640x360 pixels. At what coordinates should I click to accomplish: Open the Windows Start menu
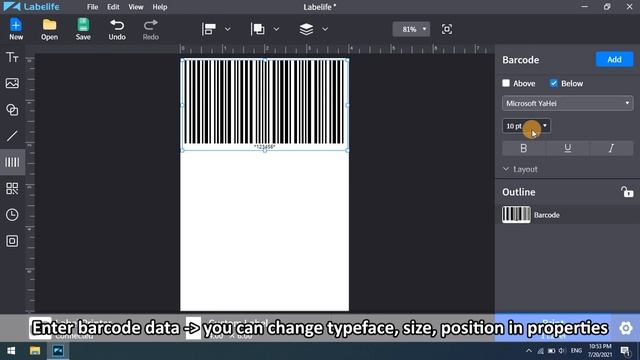click(11, 351)
